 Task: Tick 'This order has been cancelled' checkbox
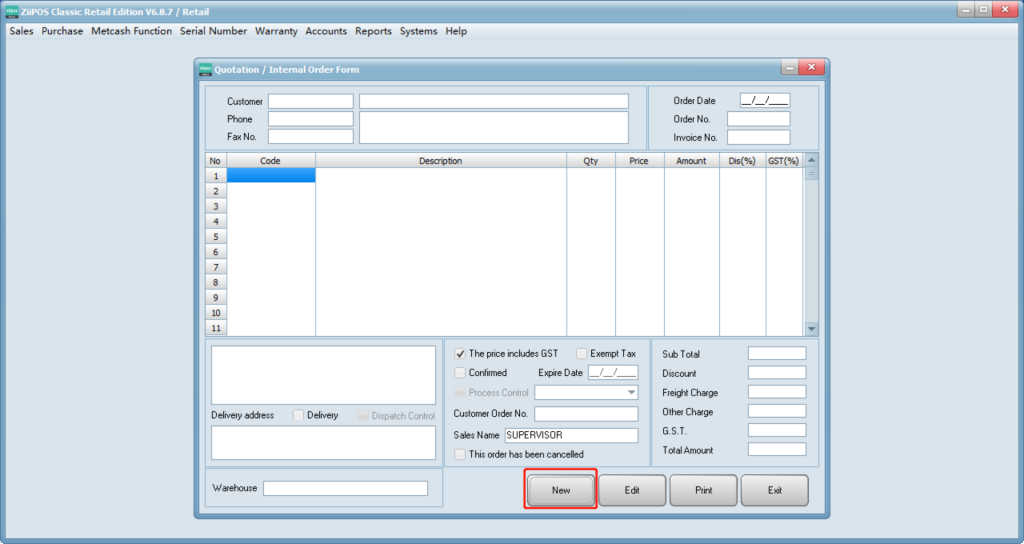[460, 454]
